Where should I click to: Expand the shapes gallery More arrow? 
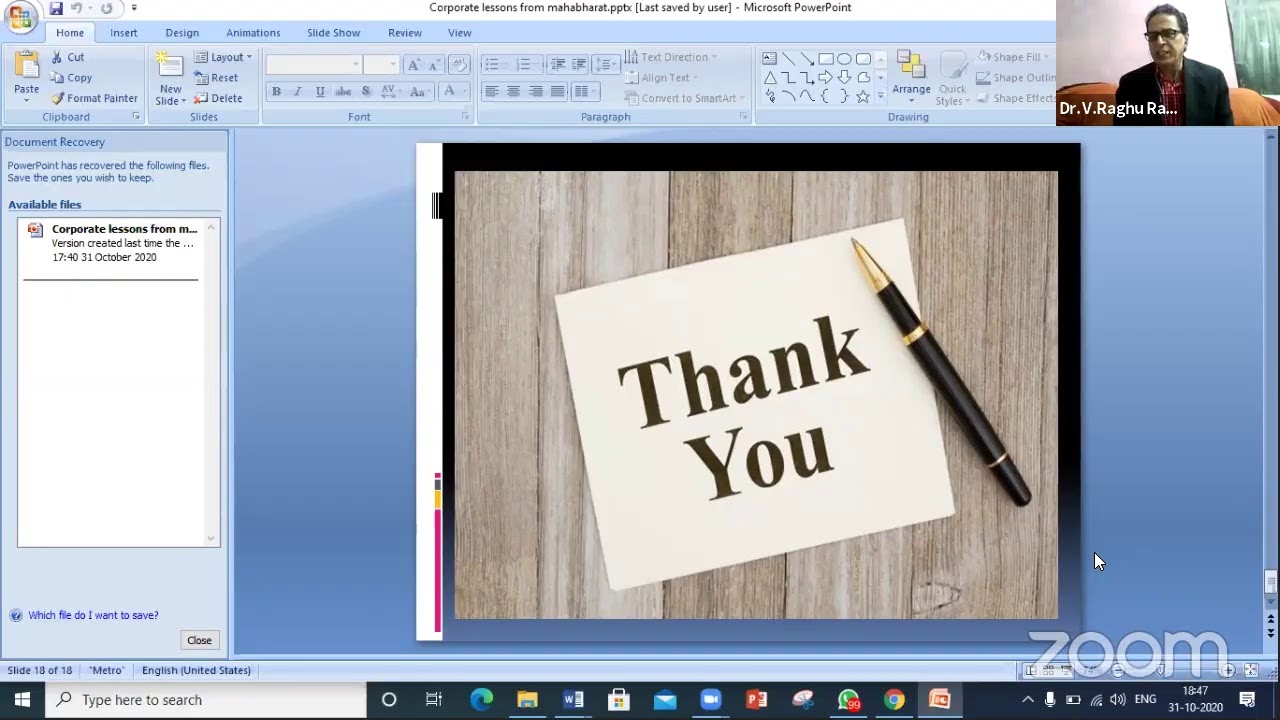pos(880,97)
